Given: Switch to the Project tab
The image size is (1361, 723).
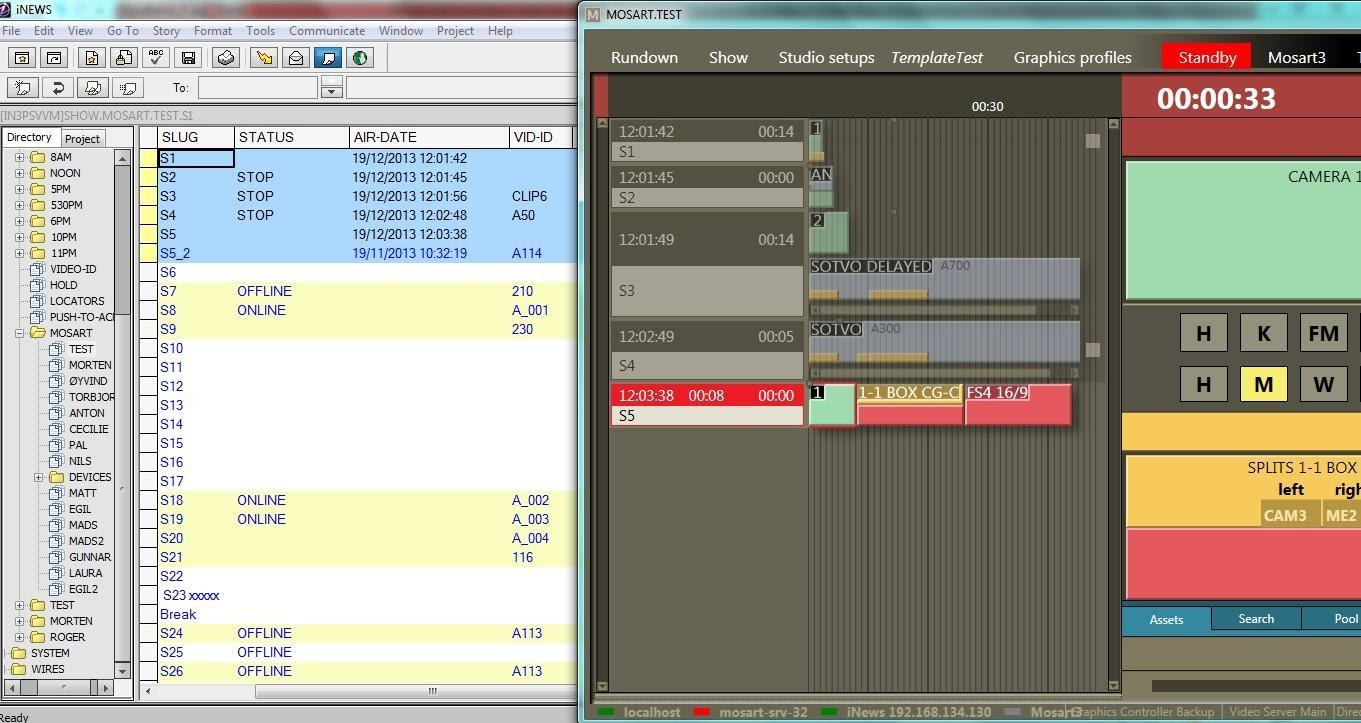Looking at the screenshot, I should pyautogui.click(x=82, y=138).
